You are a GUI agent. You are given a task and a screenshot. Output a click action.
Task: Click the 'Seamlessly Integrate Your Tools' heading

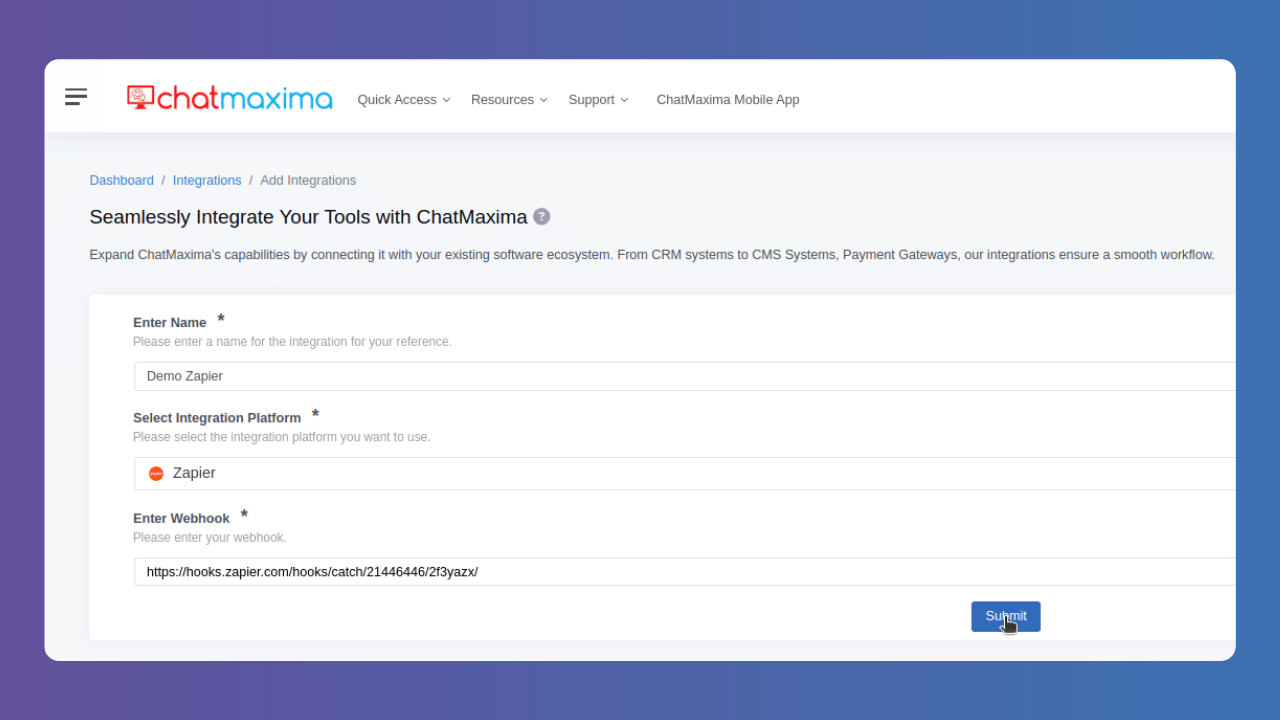coord(308,217)
